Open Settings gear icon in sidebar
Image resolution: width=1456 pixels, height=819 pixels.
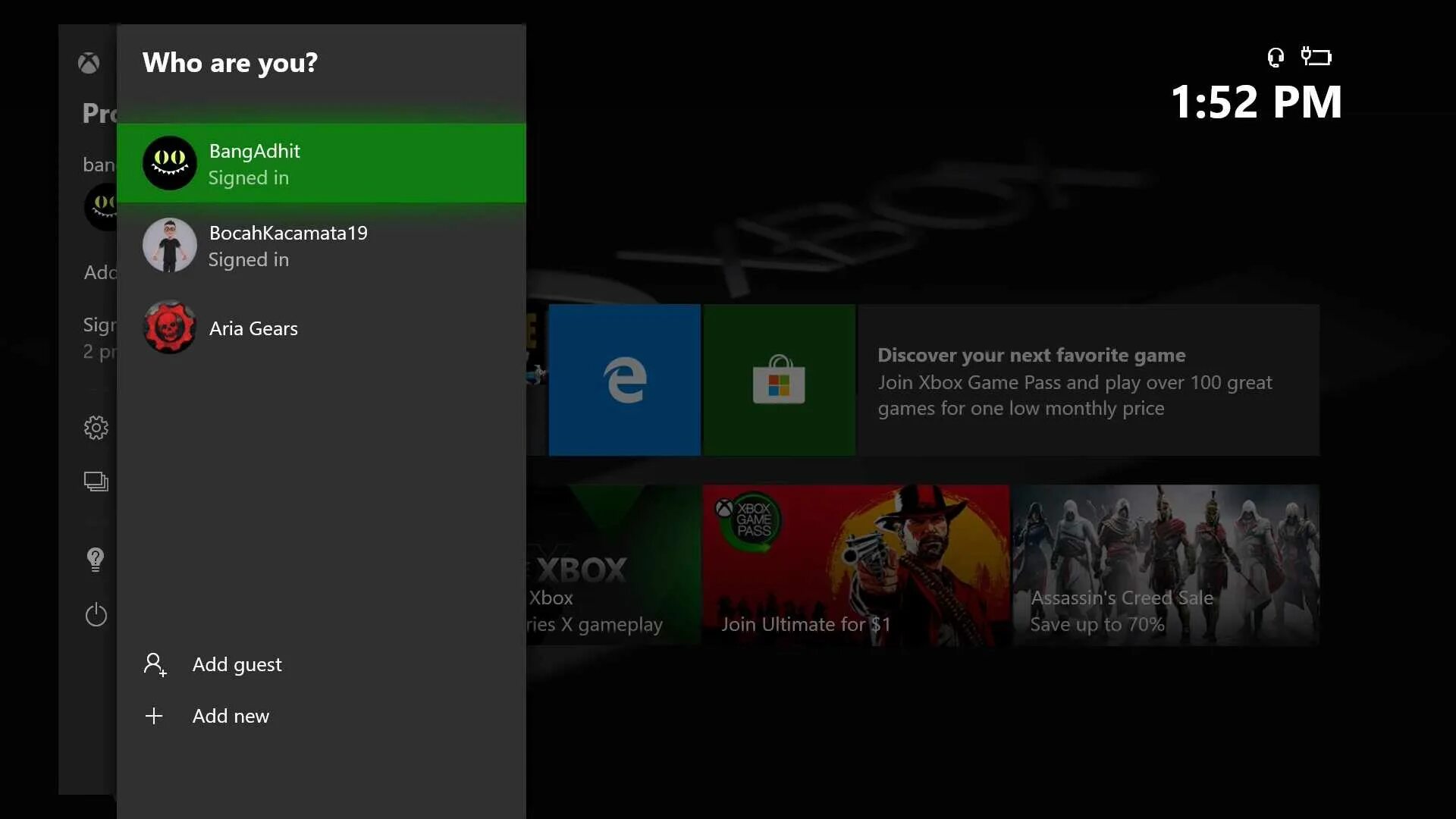coord(96,428)
